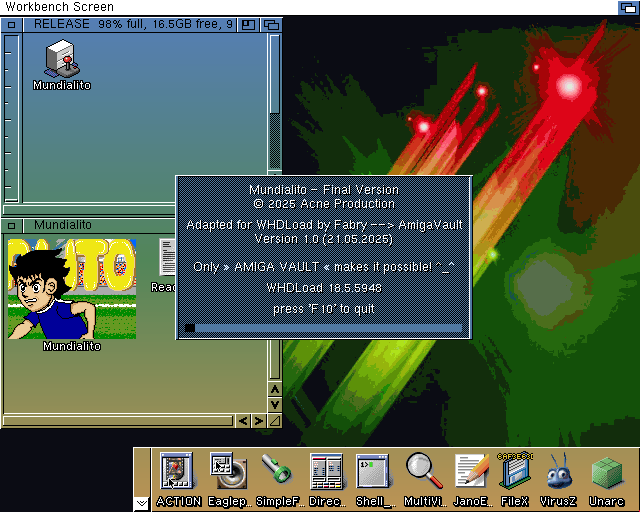This screenshot has width=640, height=512.
Task: Click the Mundialito window title bar
Action: 99,225
